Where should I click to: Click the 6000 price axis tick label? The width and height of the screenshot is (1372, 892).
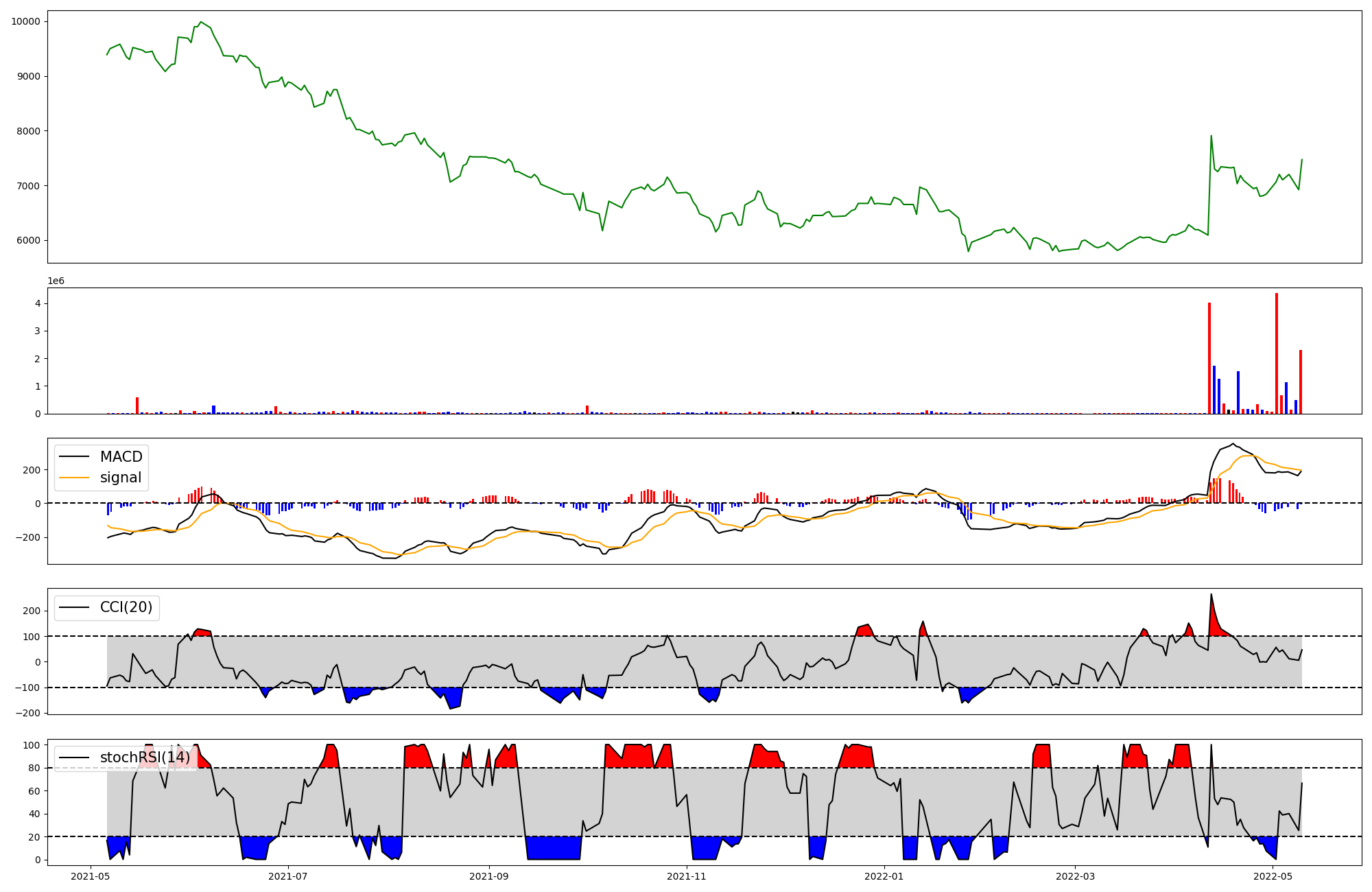pyautogui.click(x=28, y=241)
